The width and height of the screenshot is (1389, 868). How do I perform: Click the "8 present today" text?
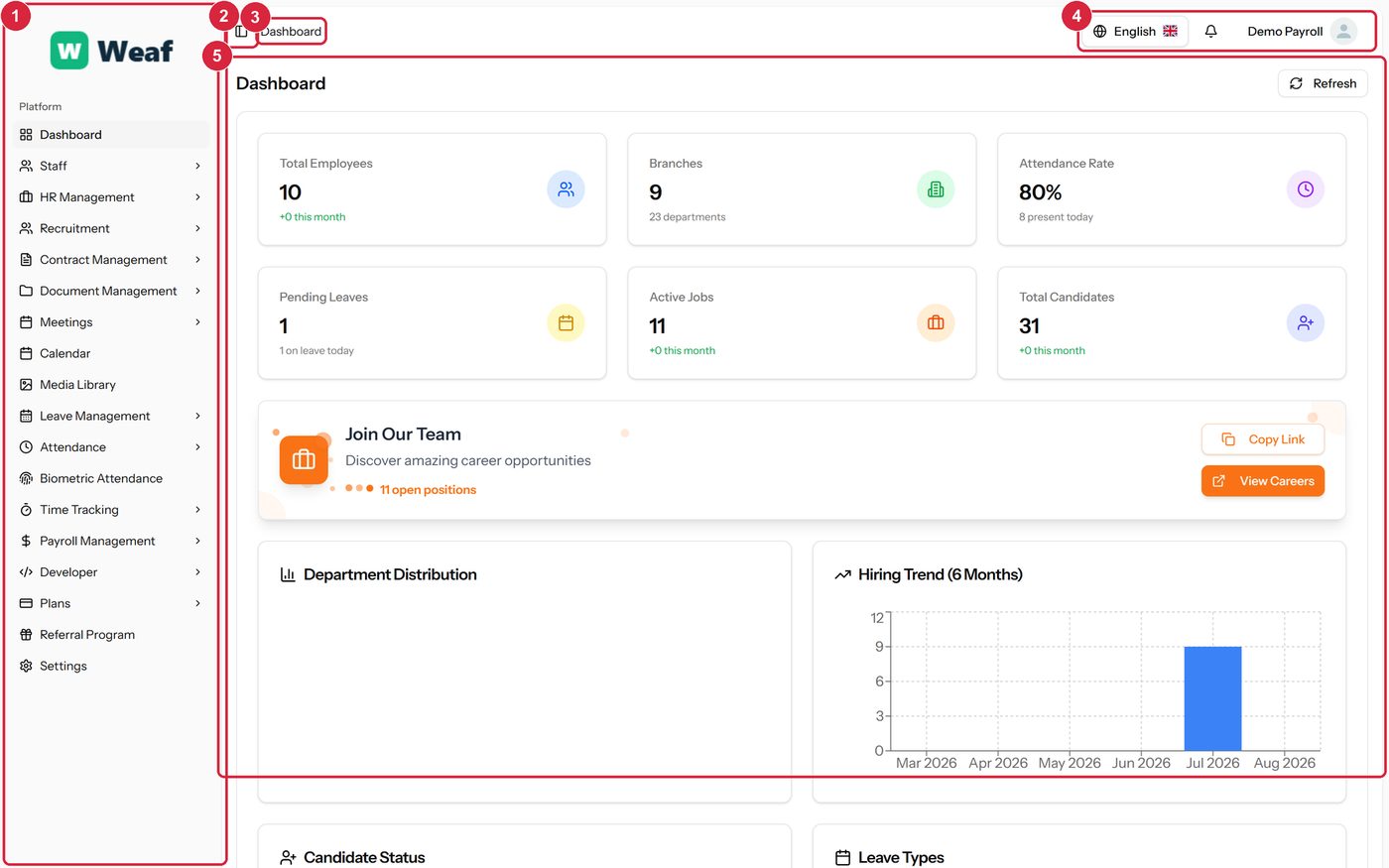click(x=1056, y=217)
